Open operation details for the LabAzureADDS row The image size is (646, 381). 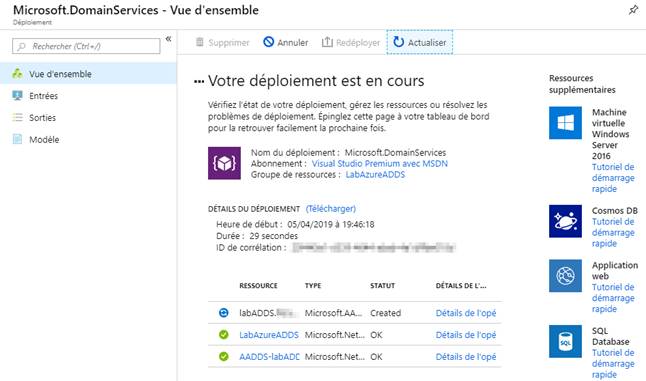click(x=466, y=335)
